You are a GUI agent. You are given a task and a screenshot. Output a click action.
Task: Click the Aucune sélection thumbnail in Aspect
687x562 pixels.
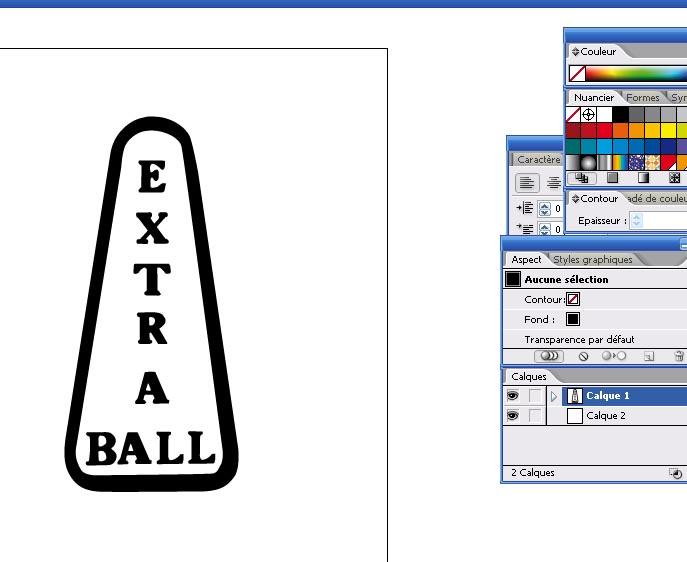click(513, 279)
